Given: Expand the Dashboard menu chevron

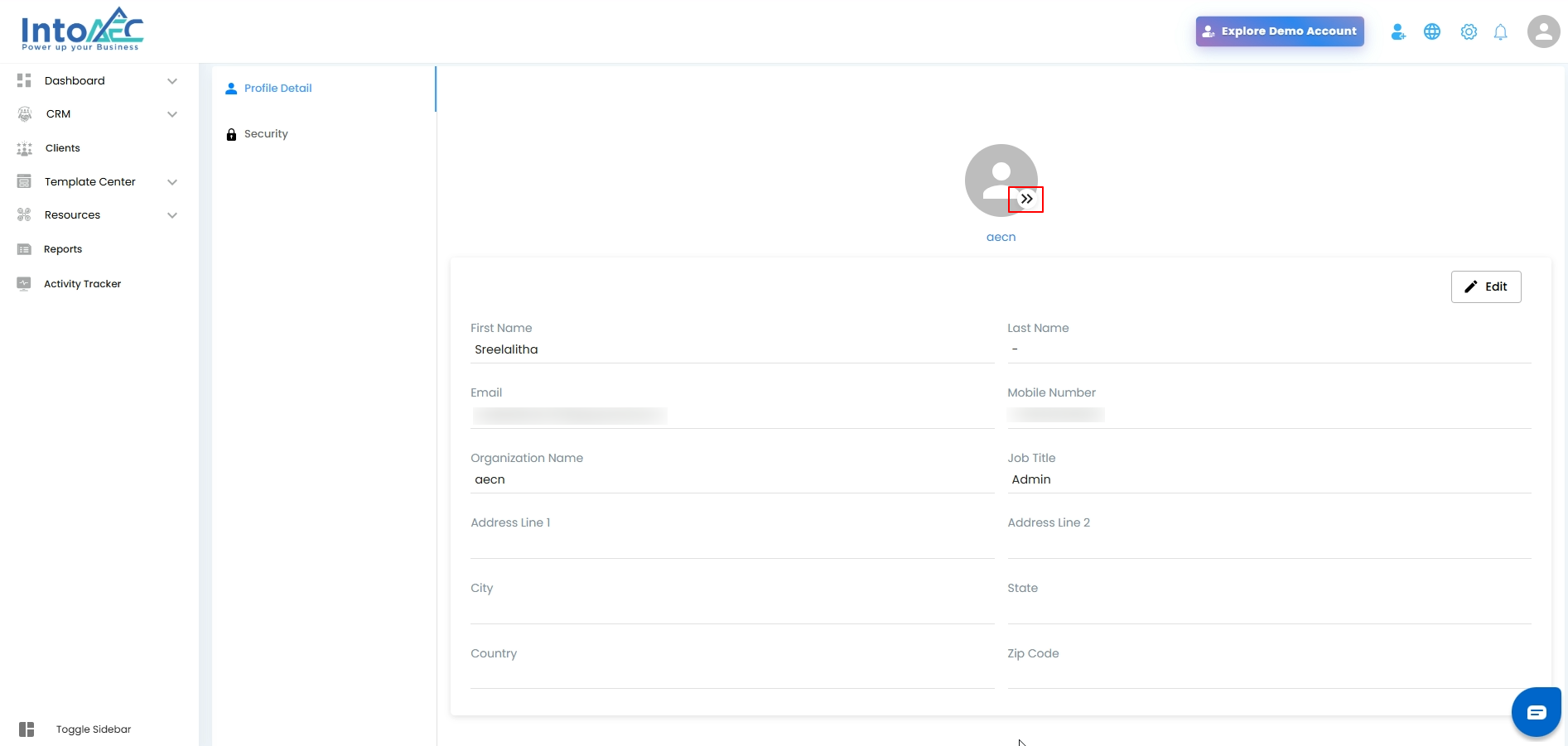Looking at the screenshot, I should [x=172, y=81].
